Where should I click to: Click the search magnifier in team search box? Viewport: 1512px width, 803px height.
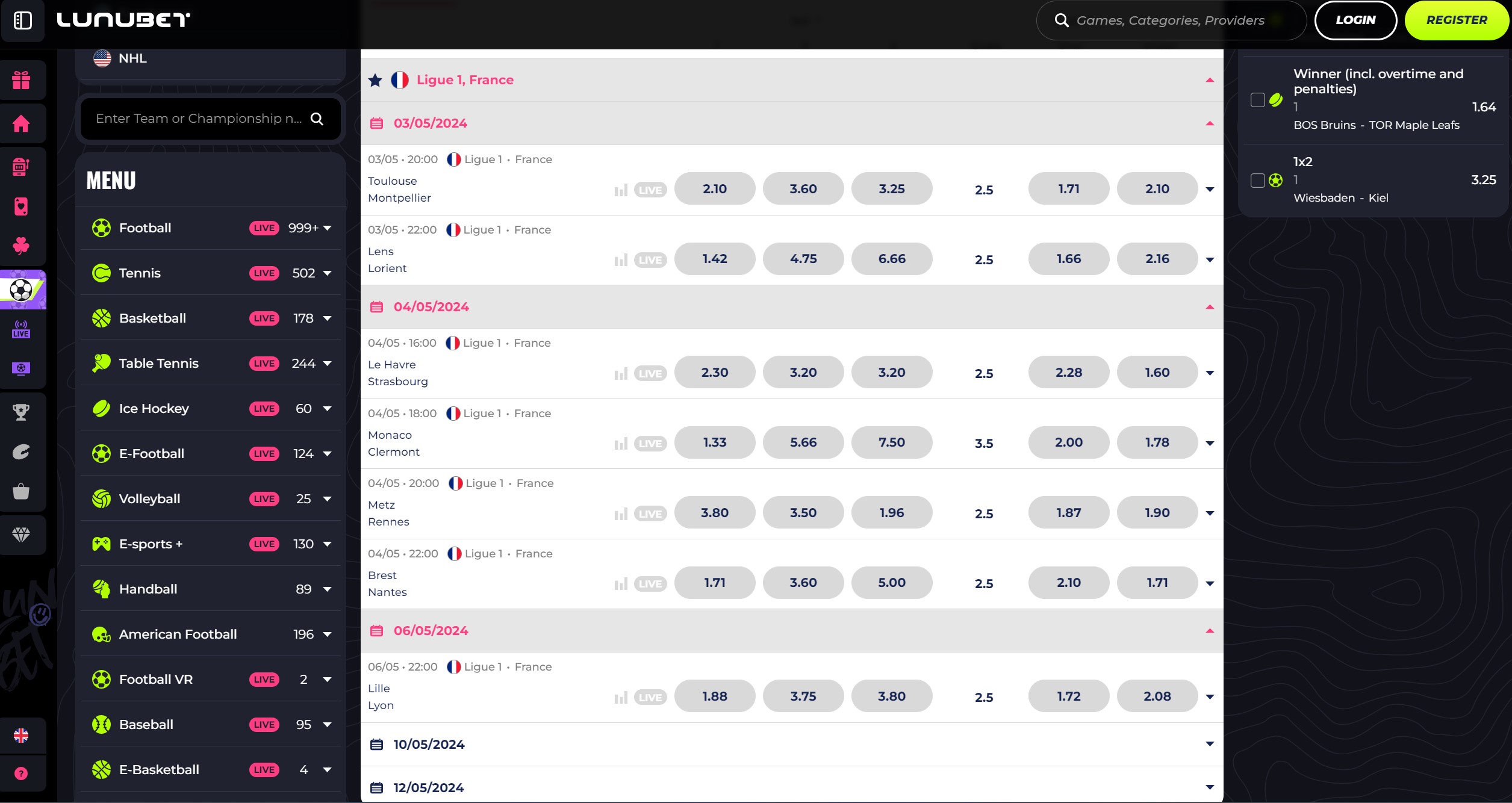tap(317, 119)
